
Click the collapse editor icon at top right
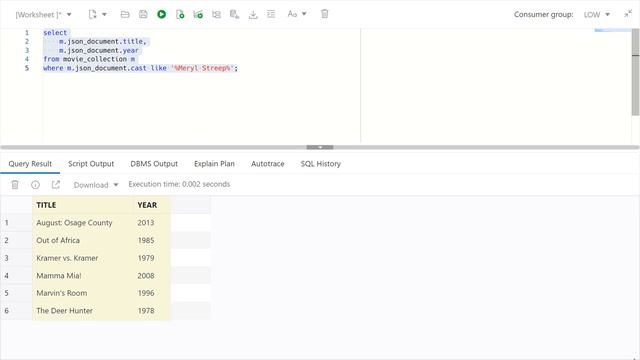point(628,14)
